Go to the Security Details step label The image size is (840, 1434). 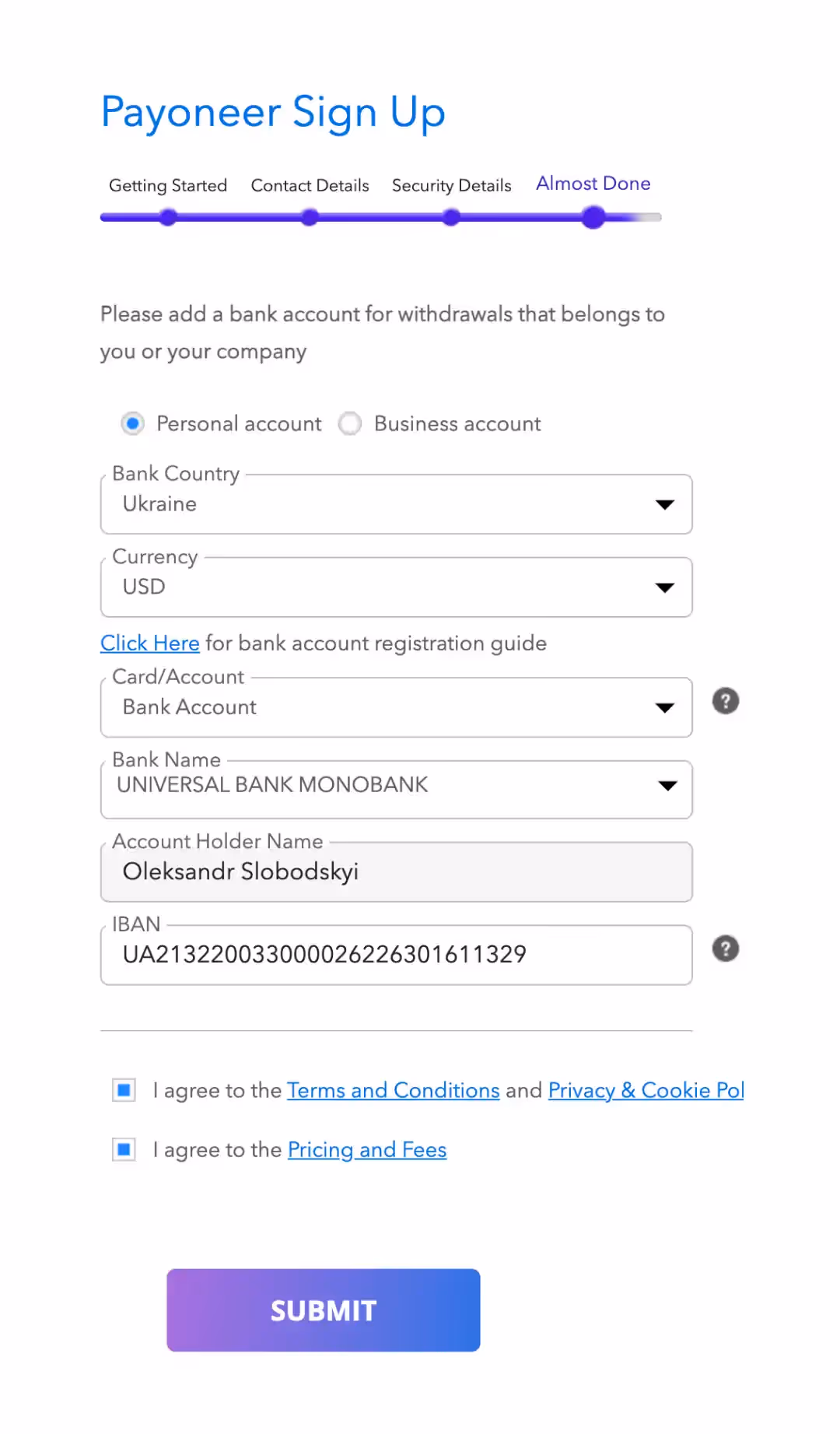[x=451, y=185]
